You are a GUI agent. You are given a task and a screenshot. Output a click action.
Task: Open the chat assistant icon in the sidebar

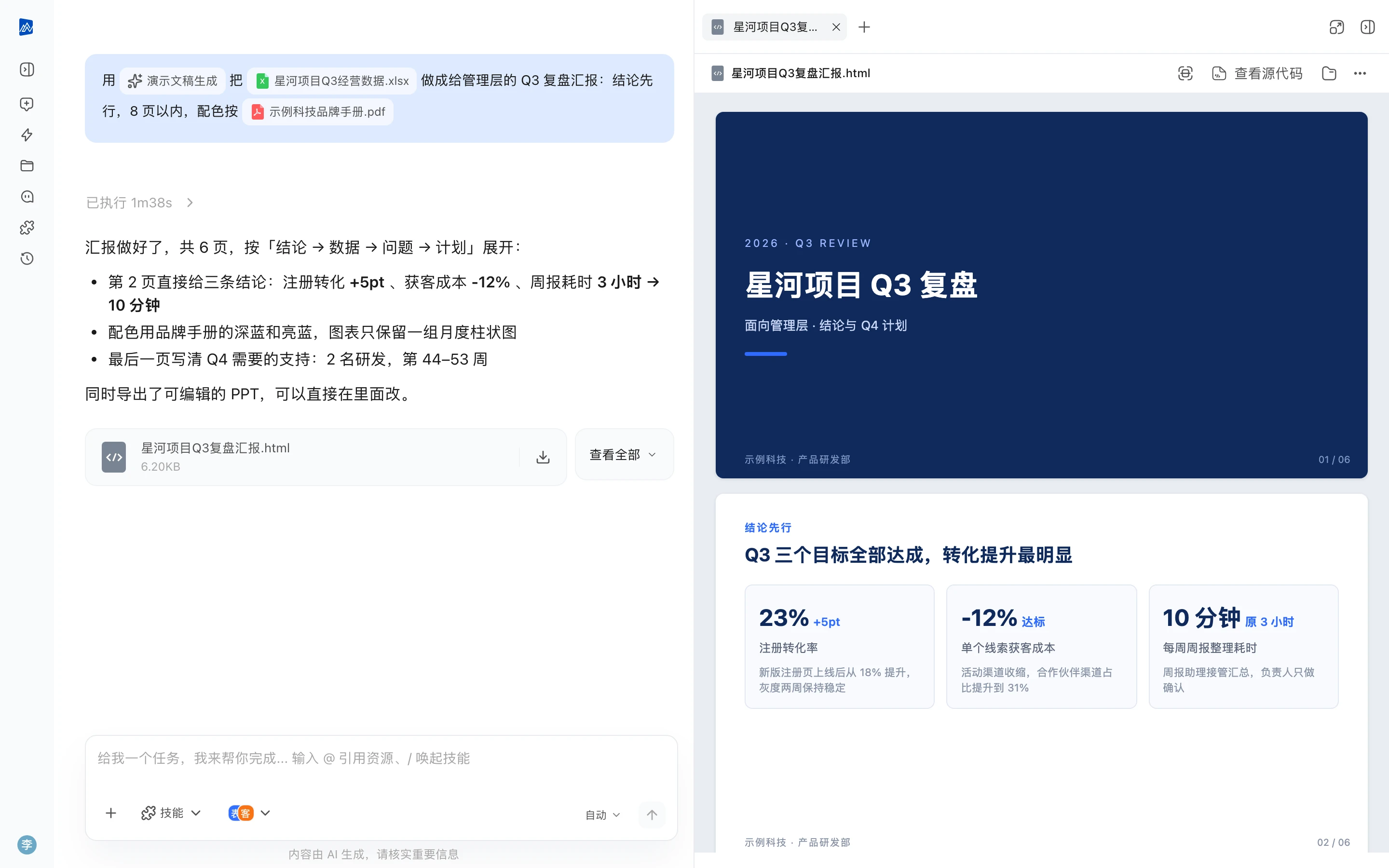click(x=27, y=197)
